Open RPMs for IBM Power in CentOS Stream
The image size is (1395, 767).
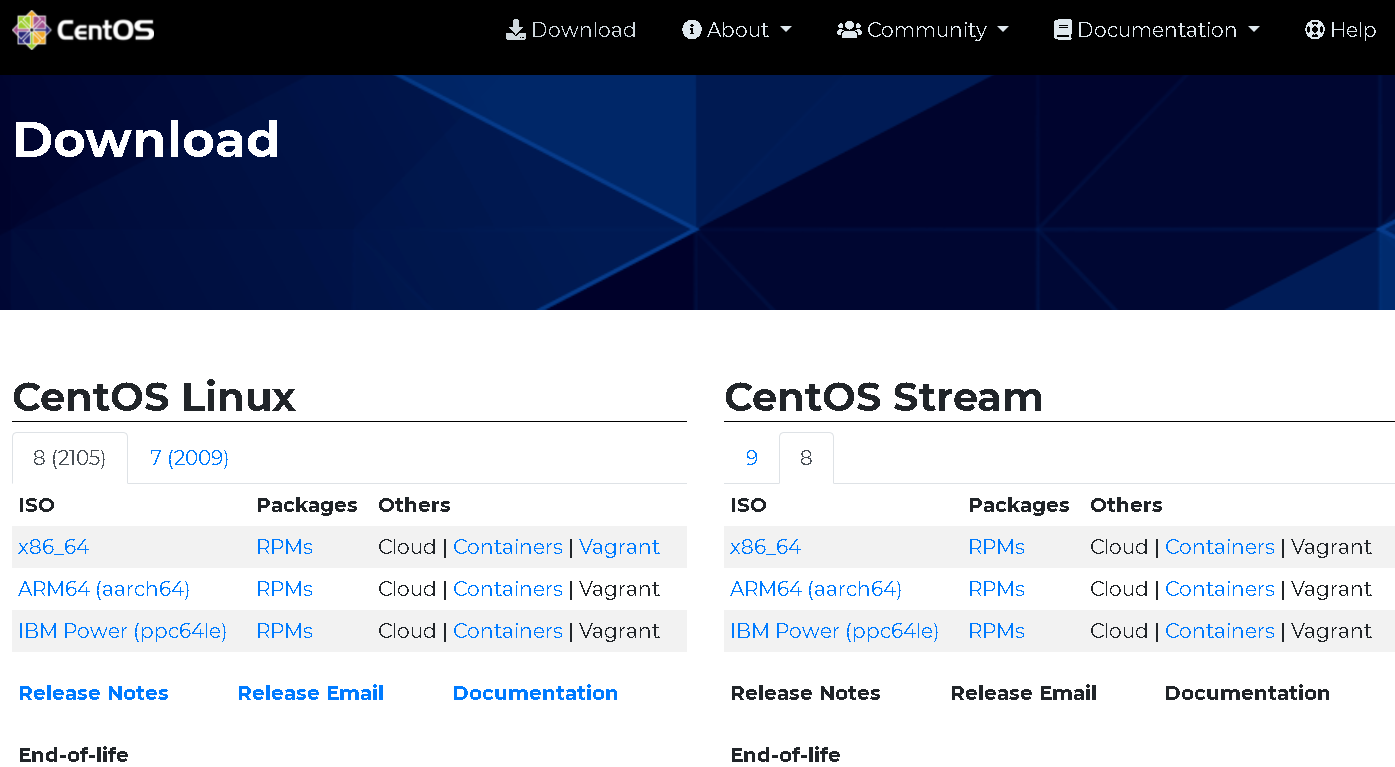click(x=997, y=631)
